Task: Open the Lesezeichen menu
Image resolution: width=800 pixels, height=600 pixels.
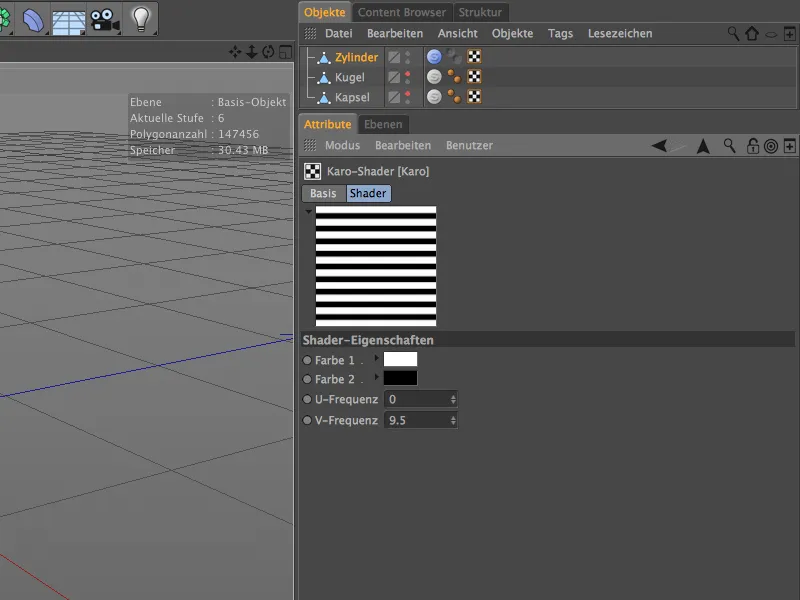Action: click(x=620, y=34)
